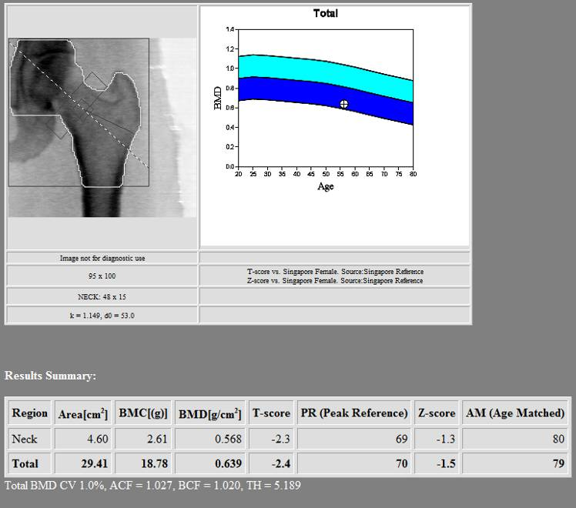
Task: Click the 'NECK: 48 x 15' cell
Action: [102, 297]
